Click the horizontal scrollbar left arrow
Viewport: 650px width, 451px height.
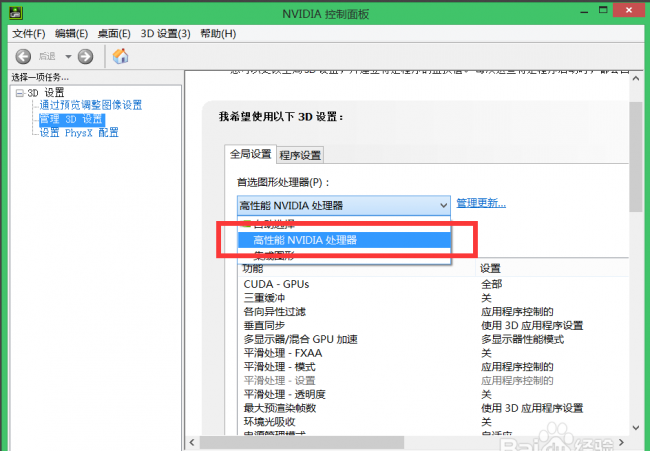coord(192,442)
